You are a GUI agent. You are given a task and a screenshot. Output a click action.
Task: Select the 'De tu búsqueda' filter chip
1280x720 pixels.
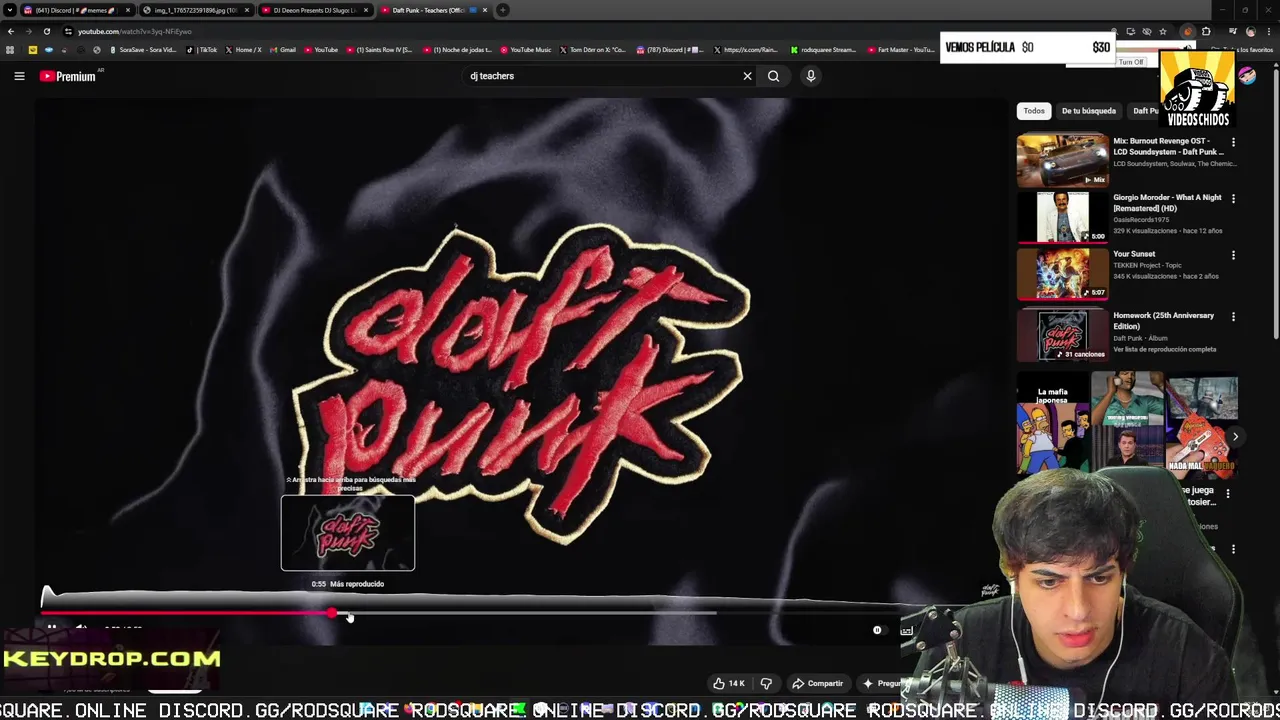pos(1088,111)
